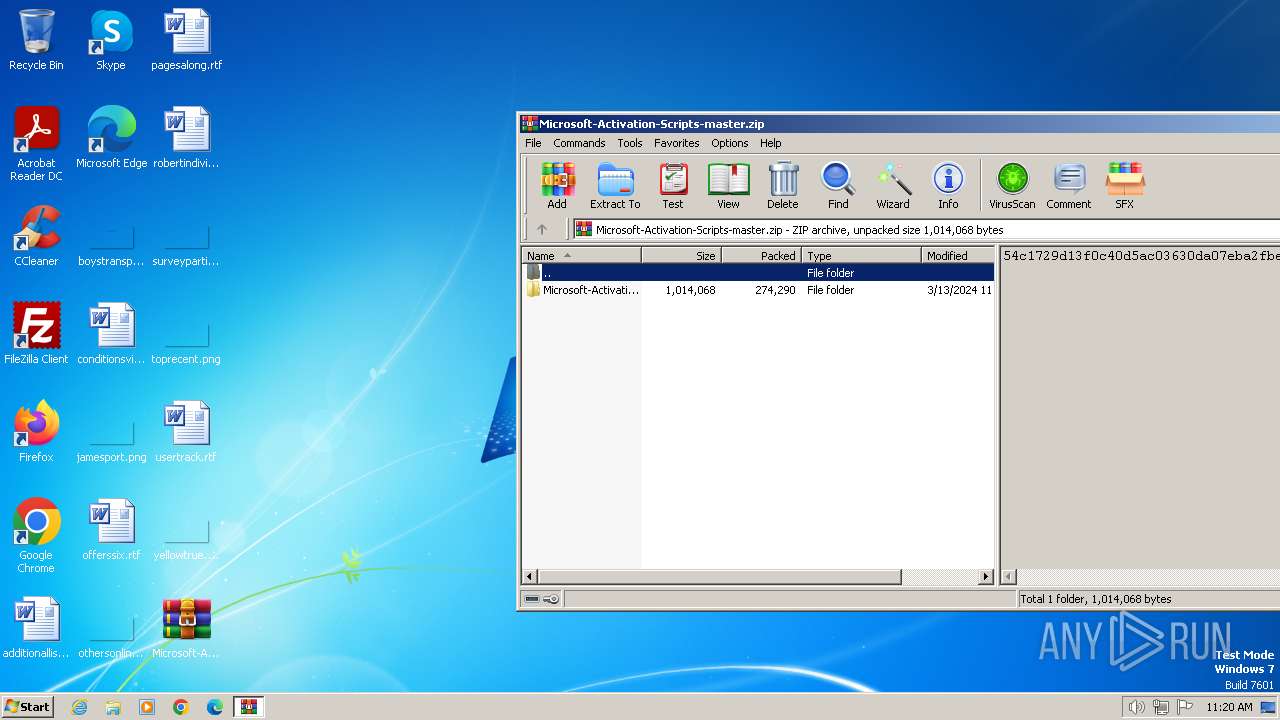Open the File menu

tap(533, 143)
